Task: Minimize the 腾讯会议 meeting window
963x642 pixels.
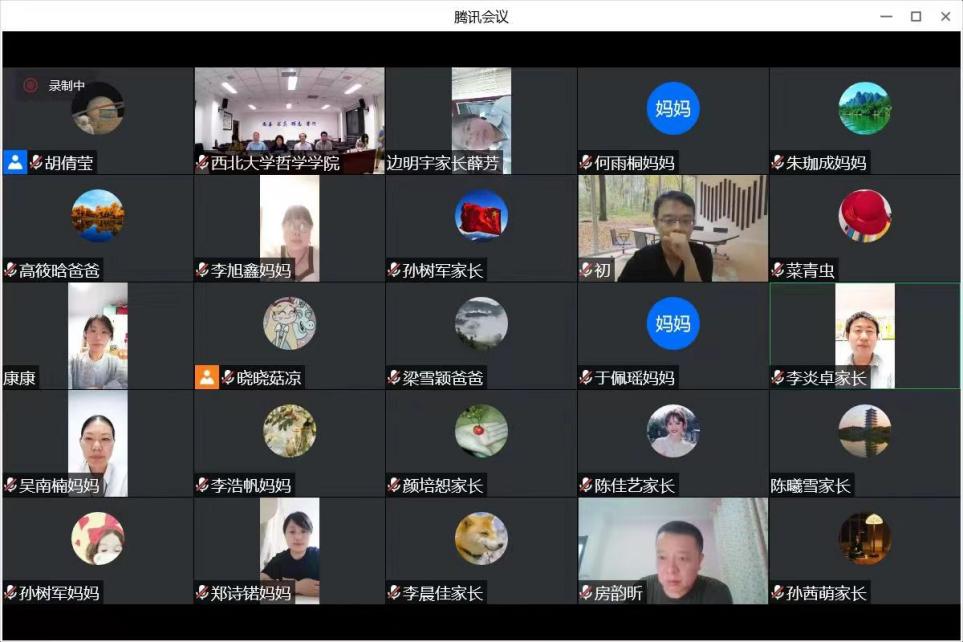Action: pyautogui.click(x=886, y=16)
